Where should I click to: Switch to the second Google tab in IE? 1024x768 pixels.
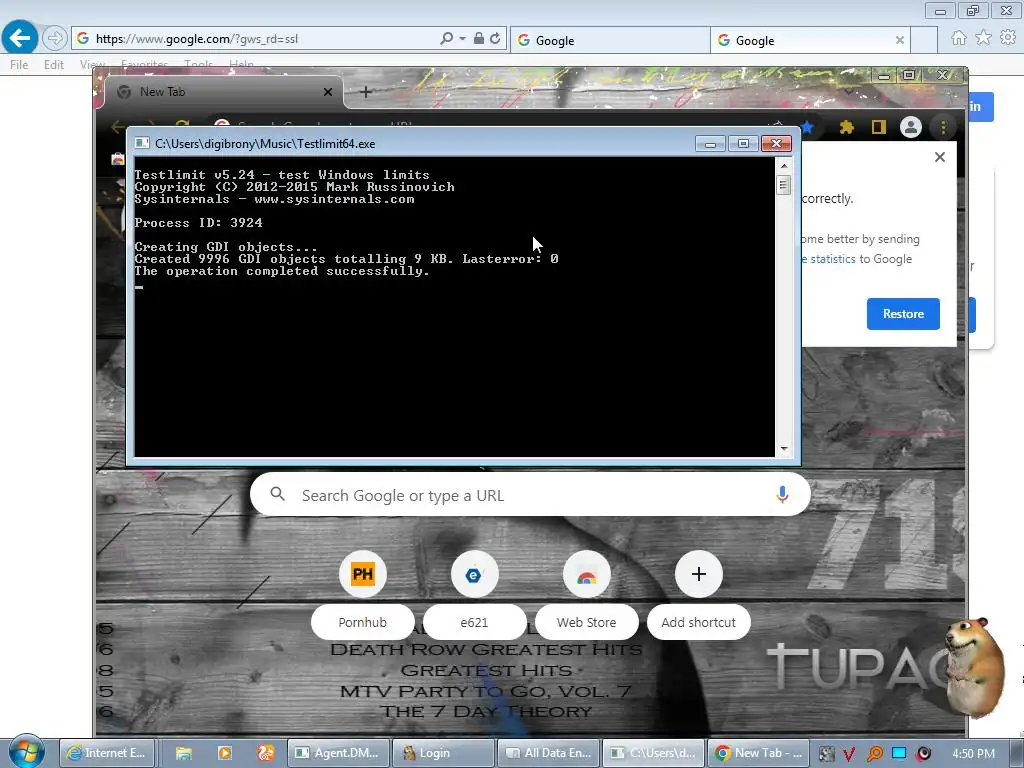[801, 40]
